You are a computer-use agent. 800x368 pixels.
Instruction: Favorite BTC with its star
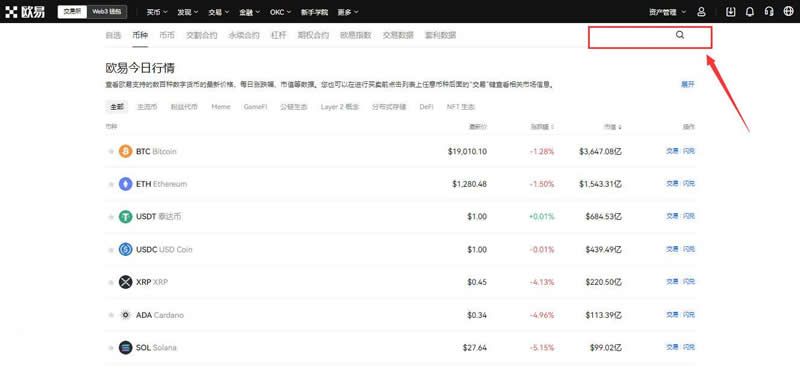(110, 152)
